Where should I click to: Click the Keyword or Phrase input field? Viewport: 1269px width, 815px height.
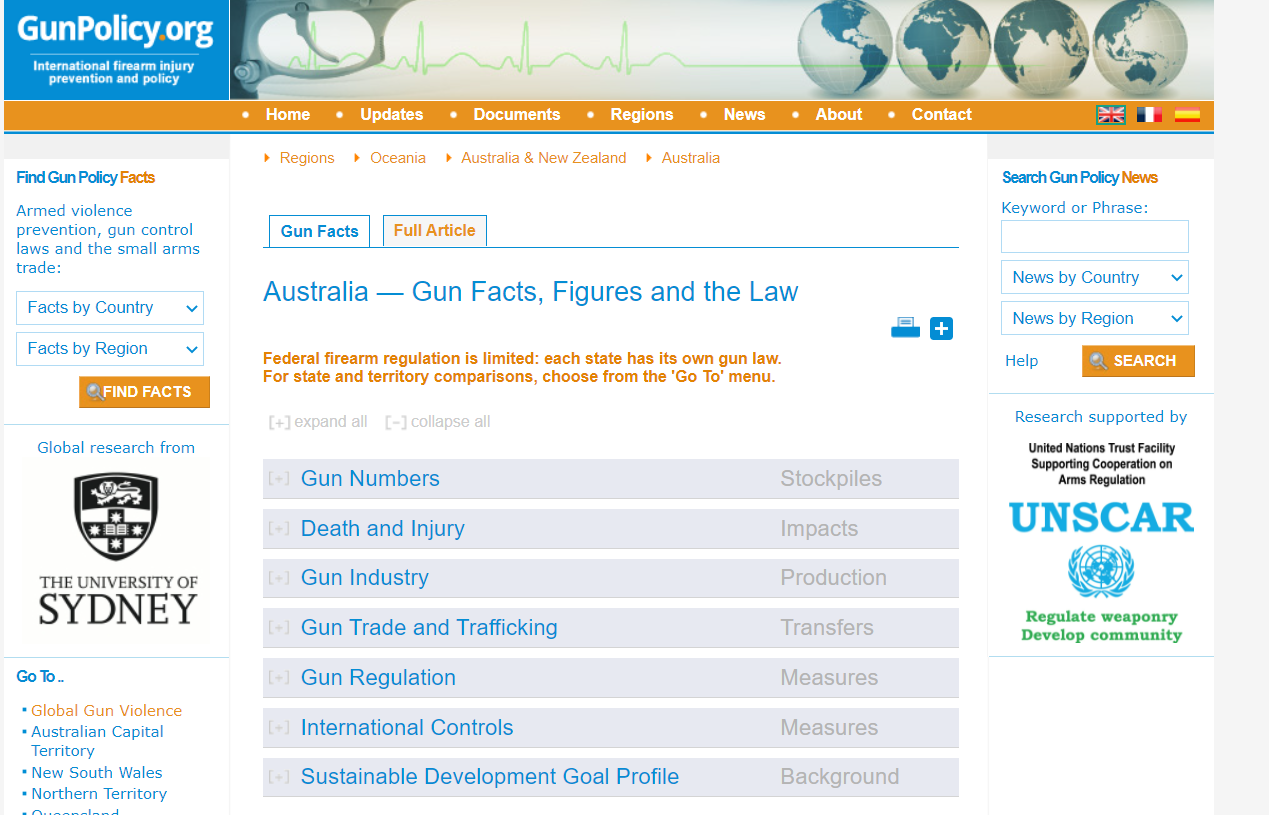click(x=1094, y=237)
